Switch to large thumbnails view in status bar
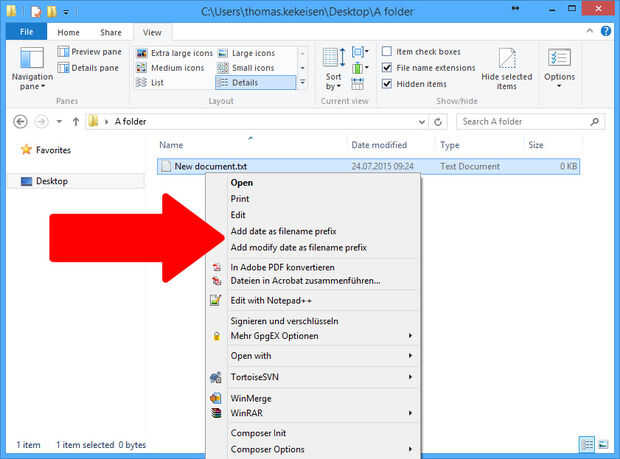 603,445
